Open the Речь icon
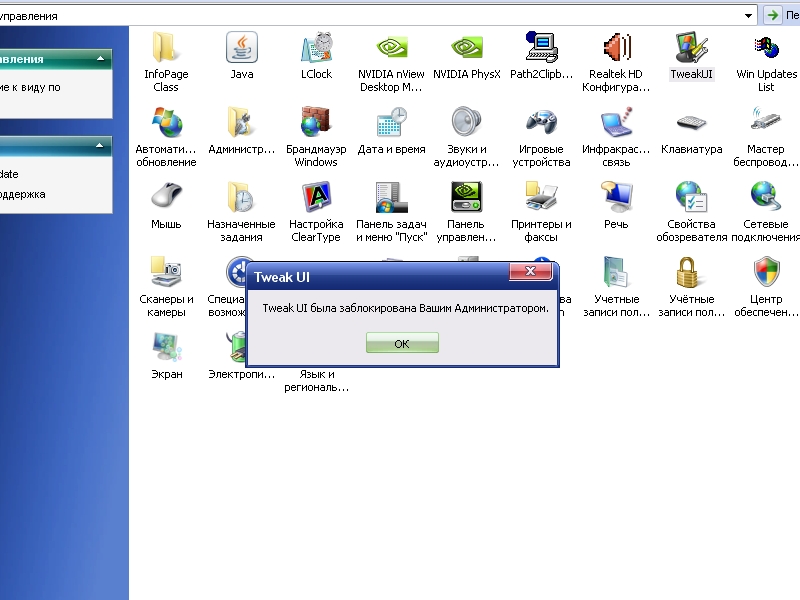The width and height of the screenshot is (800, 600). [616, 197]
